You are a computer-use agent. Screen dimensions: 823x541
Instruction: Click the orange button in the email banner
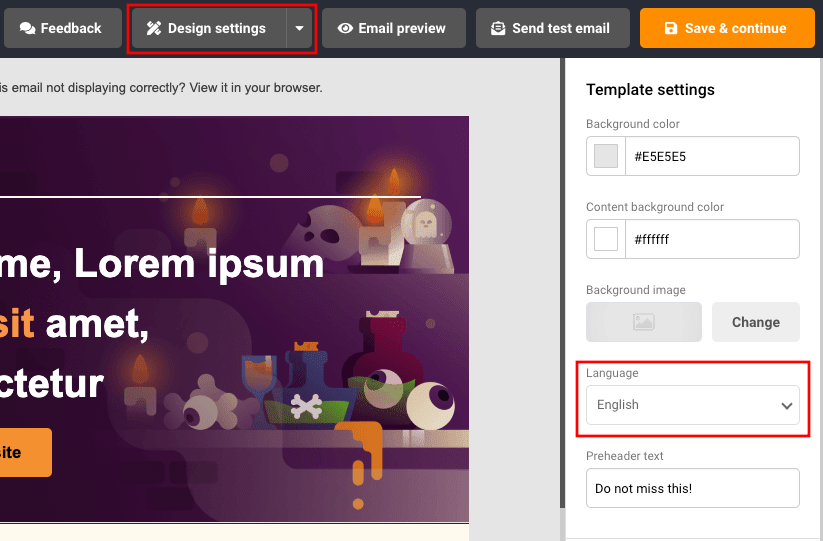[x=24, y=452]
